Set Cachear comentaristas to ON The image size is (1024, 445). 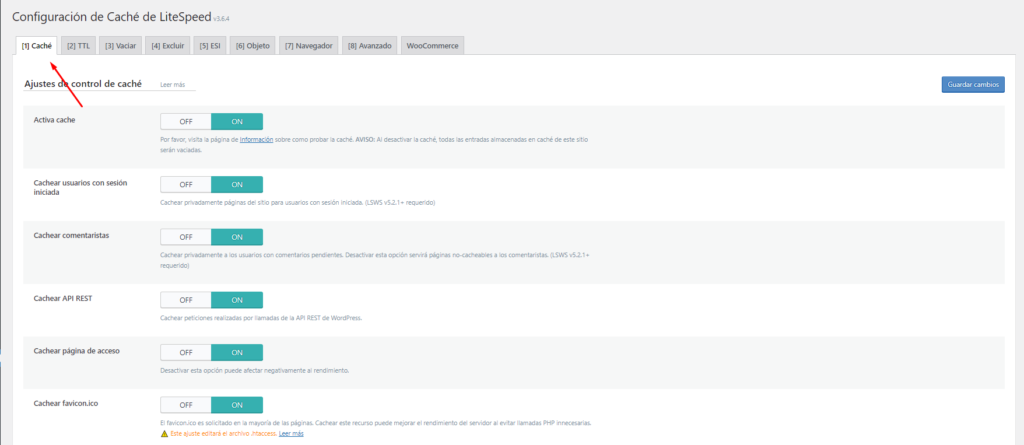pyautogui.click(x=237, y=237)
